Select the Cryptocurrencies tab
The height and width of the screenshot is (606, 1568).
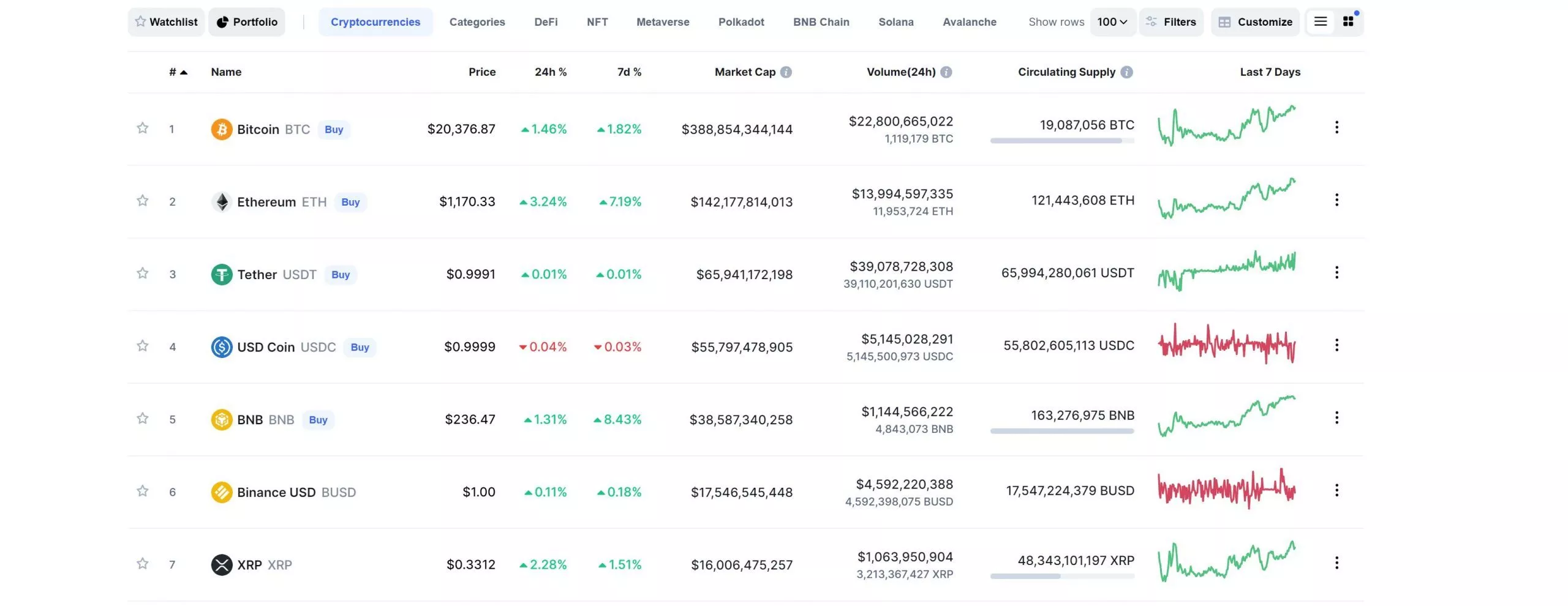(x=375, y=22)
